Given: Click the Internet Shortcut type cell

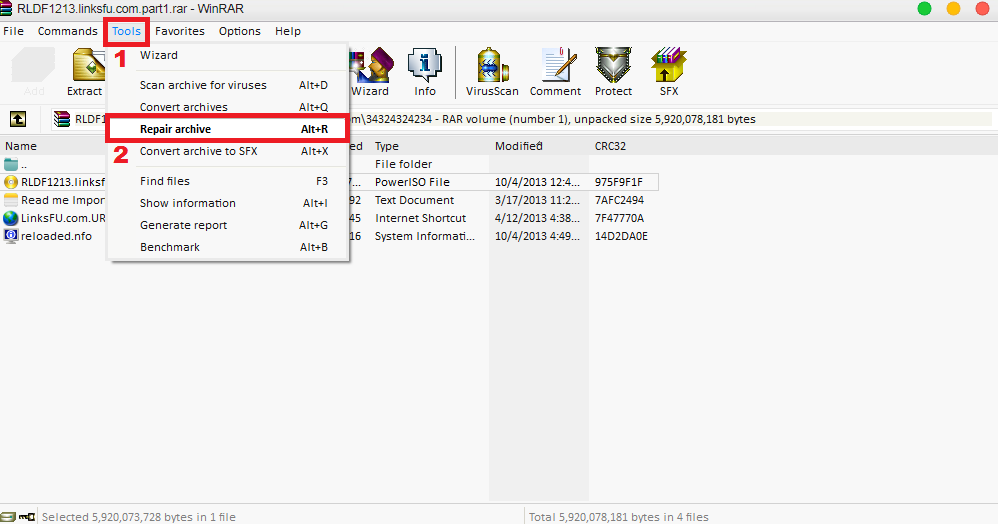Looking at the screenshot, I should (x=421, y=218).
